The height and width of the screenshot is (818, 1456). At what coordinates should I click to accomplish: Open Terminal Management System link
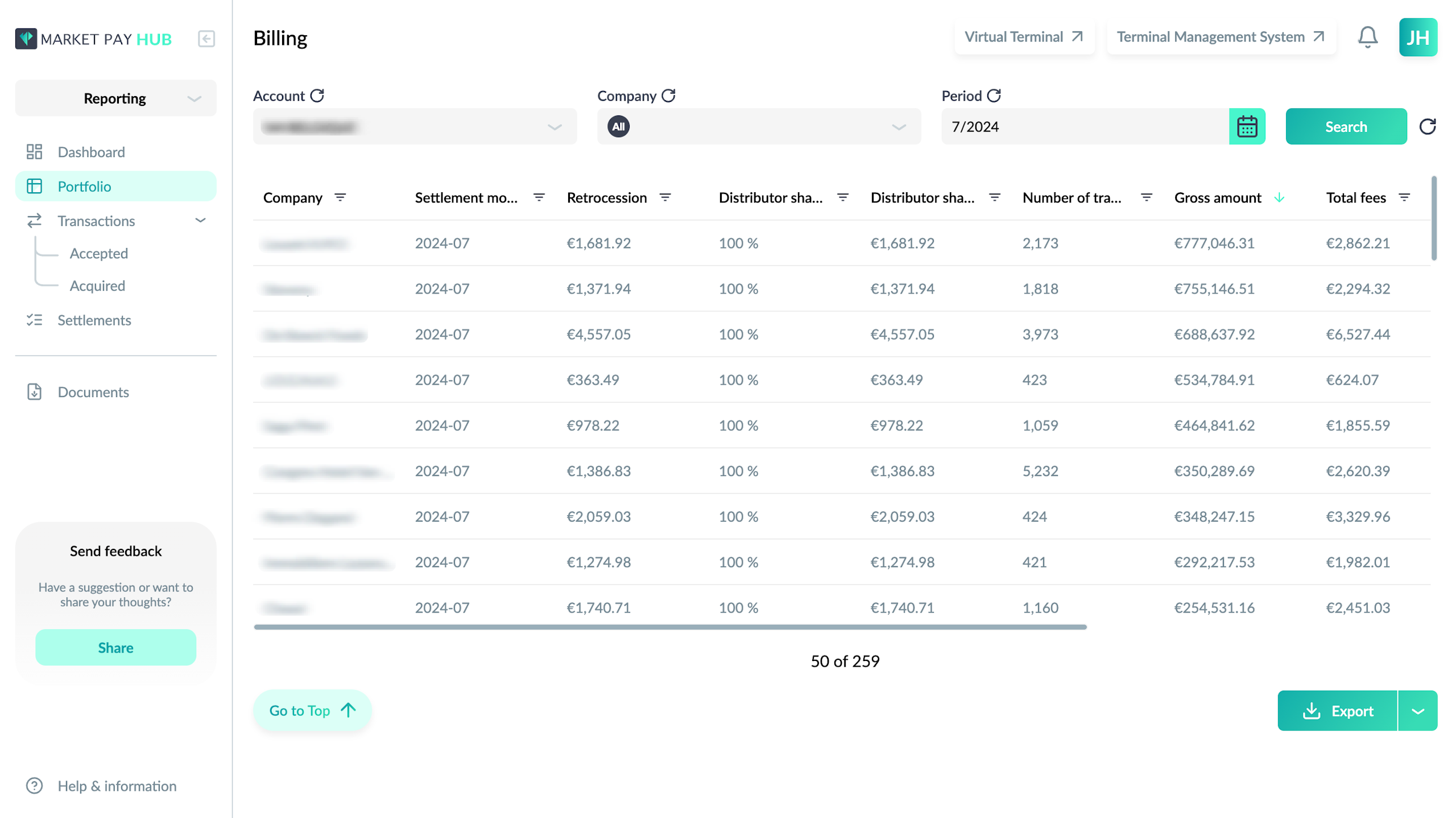point(1221,37)
